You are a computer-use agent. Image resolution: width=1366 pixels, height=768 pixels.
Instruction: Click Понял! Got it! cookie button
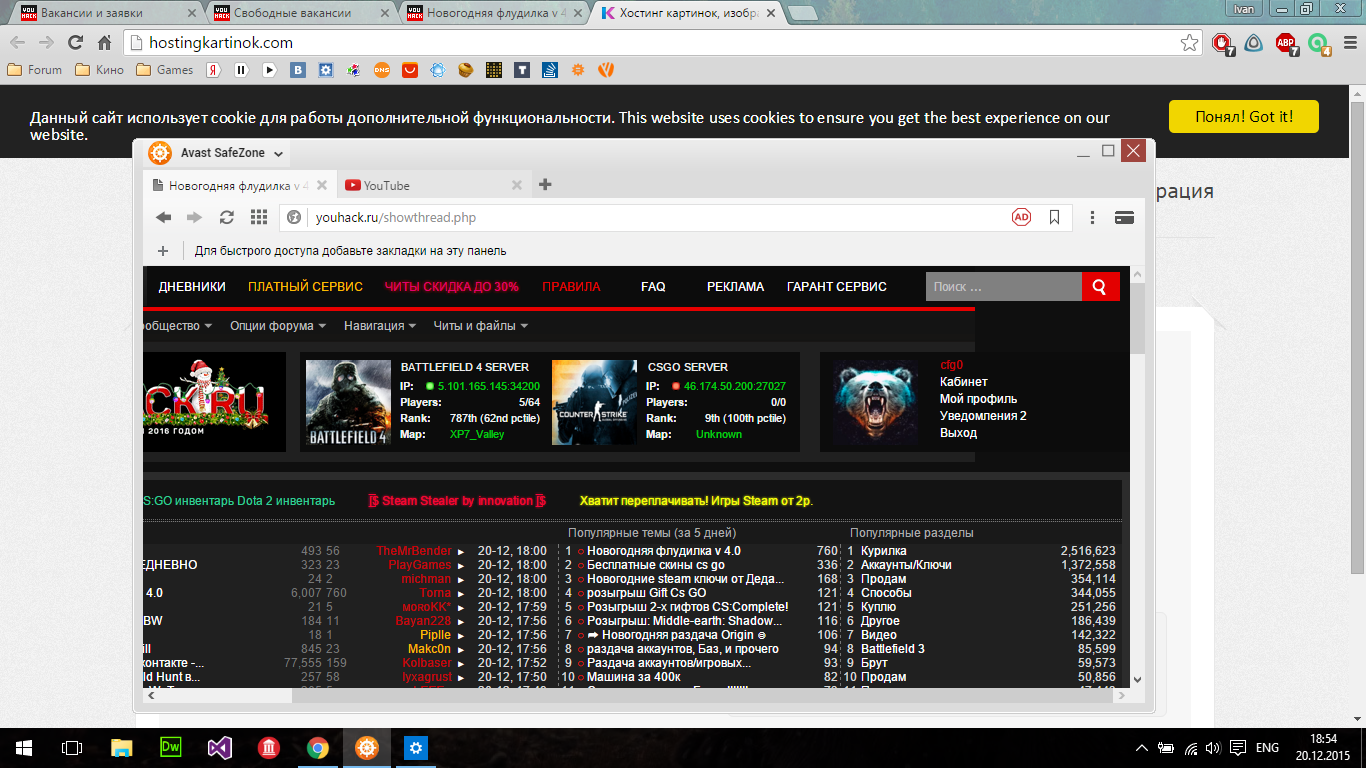click(x=1244, y=116)
